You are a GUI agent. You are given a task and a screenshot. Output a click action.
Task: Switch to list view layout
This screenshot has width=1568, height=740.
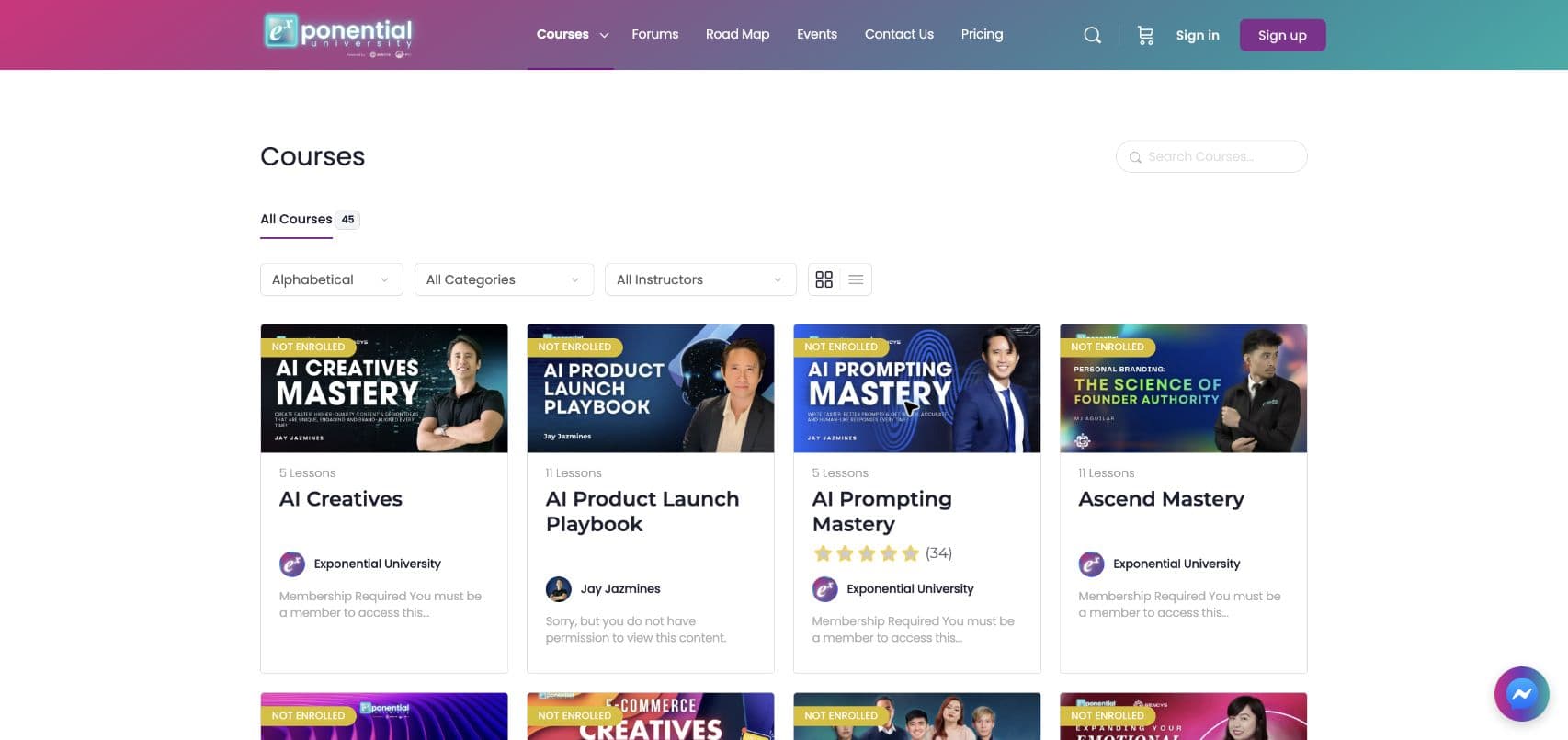point(856,279)
